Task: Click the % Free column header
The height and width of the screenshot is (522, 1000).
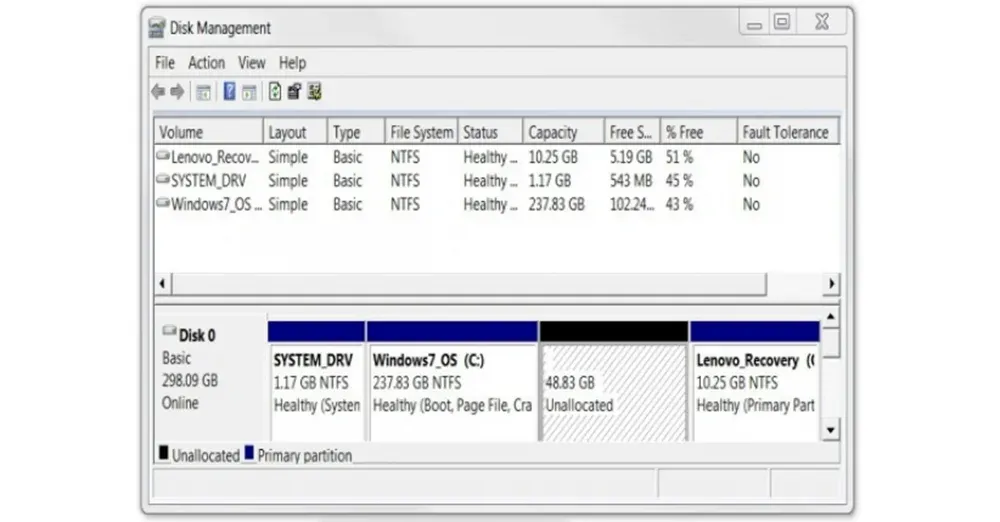Action: (x=698, y=132)
